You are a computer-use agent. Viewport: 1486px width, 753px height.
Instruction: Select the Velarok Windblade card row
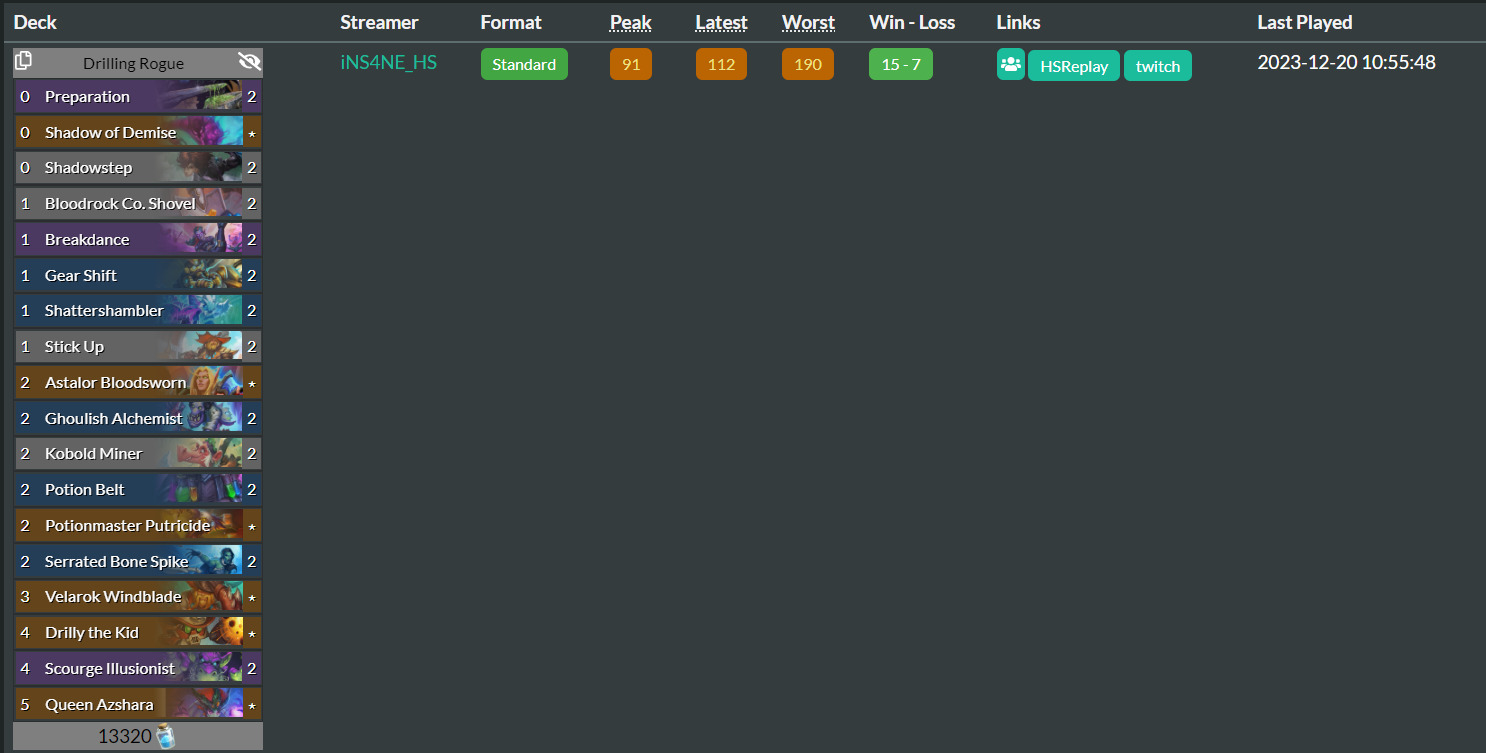point(138,597)
